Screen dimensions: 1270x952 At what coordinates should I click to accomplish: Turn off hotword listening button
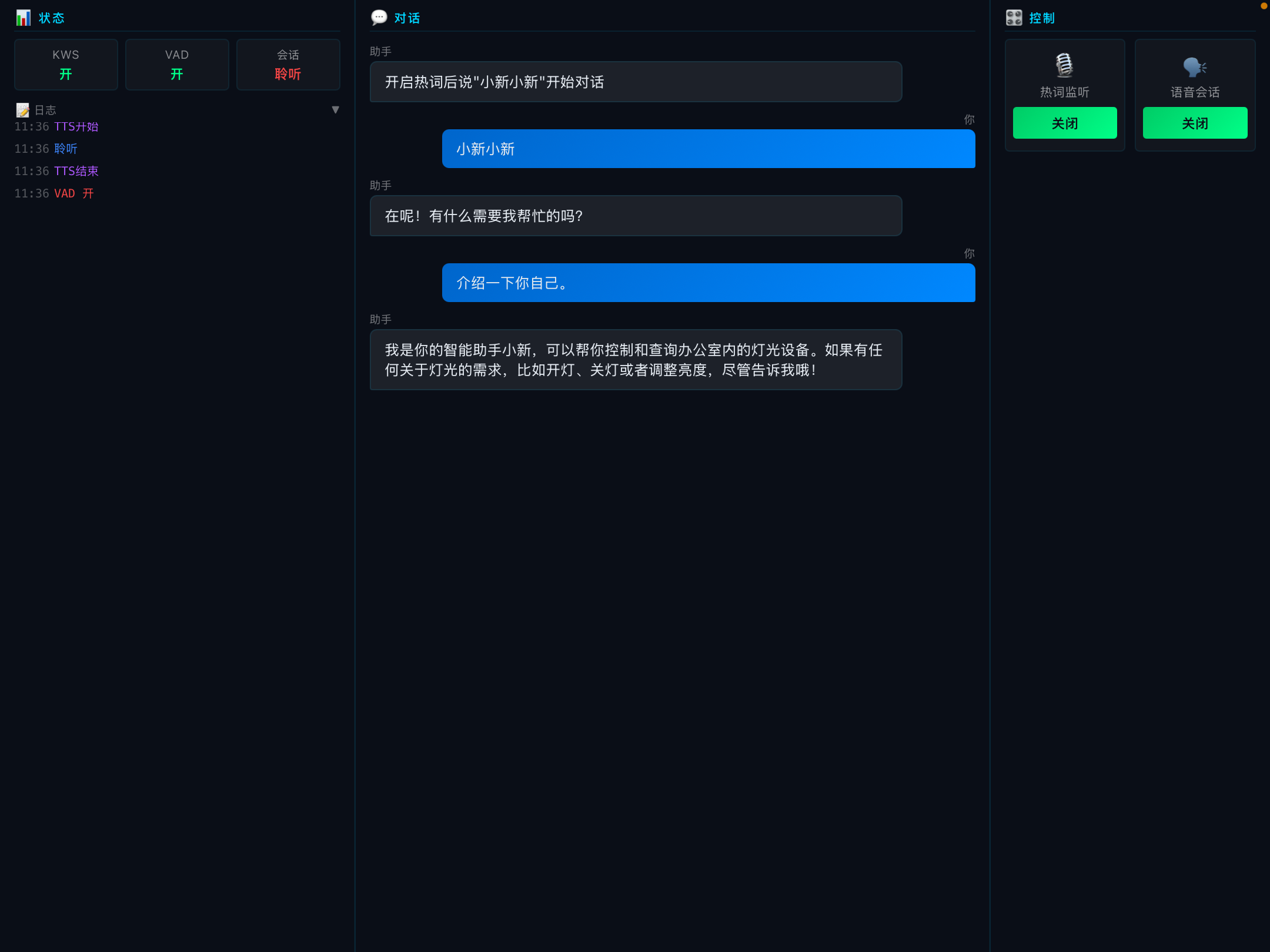[x=1065, y=123]
